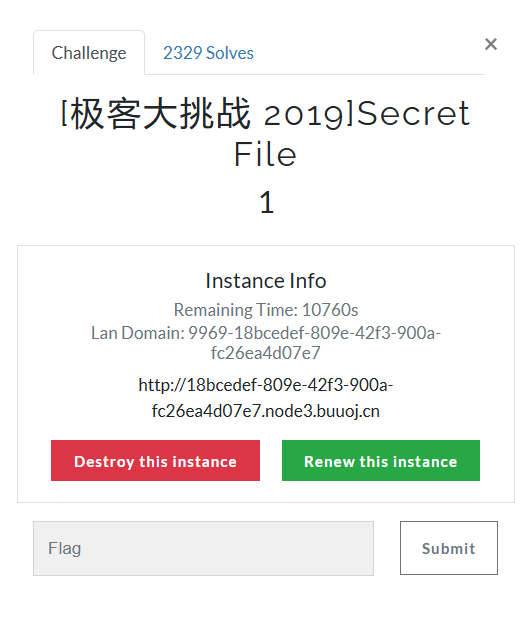
Task: Switch to the Challenge tab
Action: pyautogui.click(x=89, y=53)
